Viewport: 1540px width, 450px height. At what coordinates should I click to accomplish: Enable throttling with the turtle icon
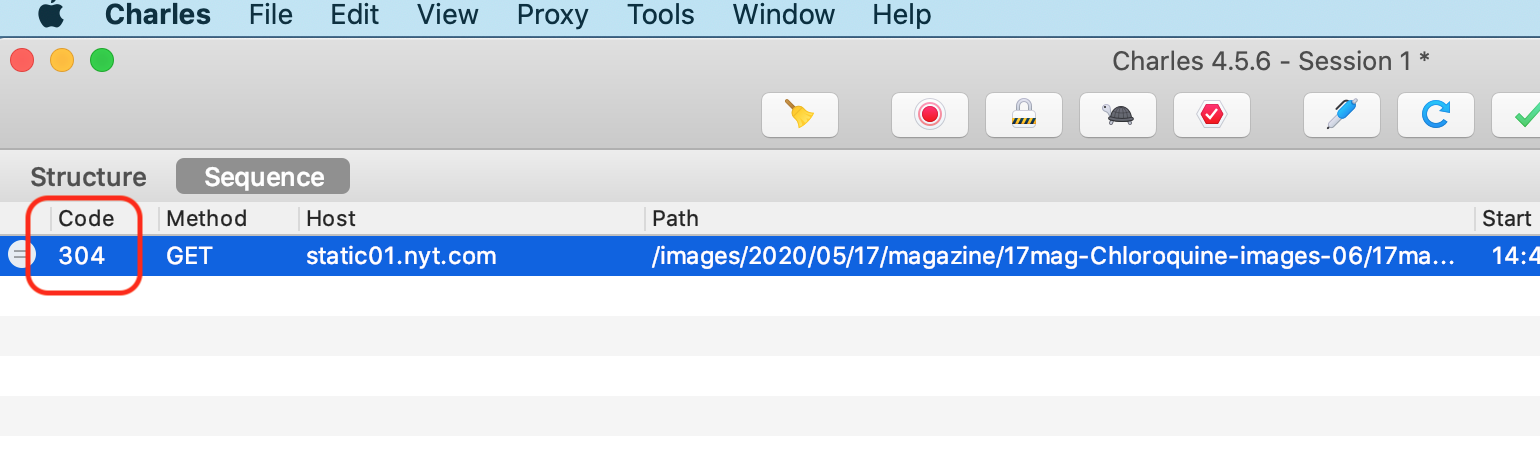[x=1117, y=115]
